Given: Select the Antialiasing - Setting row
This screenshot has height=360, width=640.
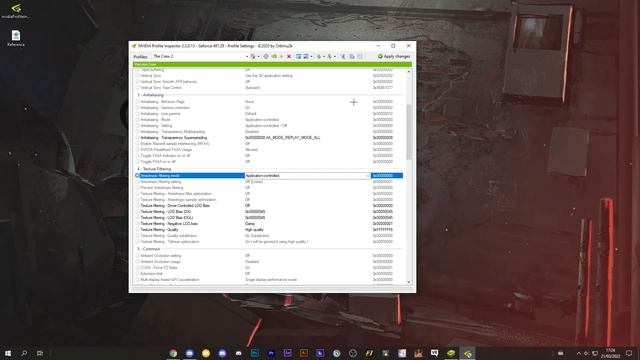Looking at the screenshot, I should tap(269, 126).
